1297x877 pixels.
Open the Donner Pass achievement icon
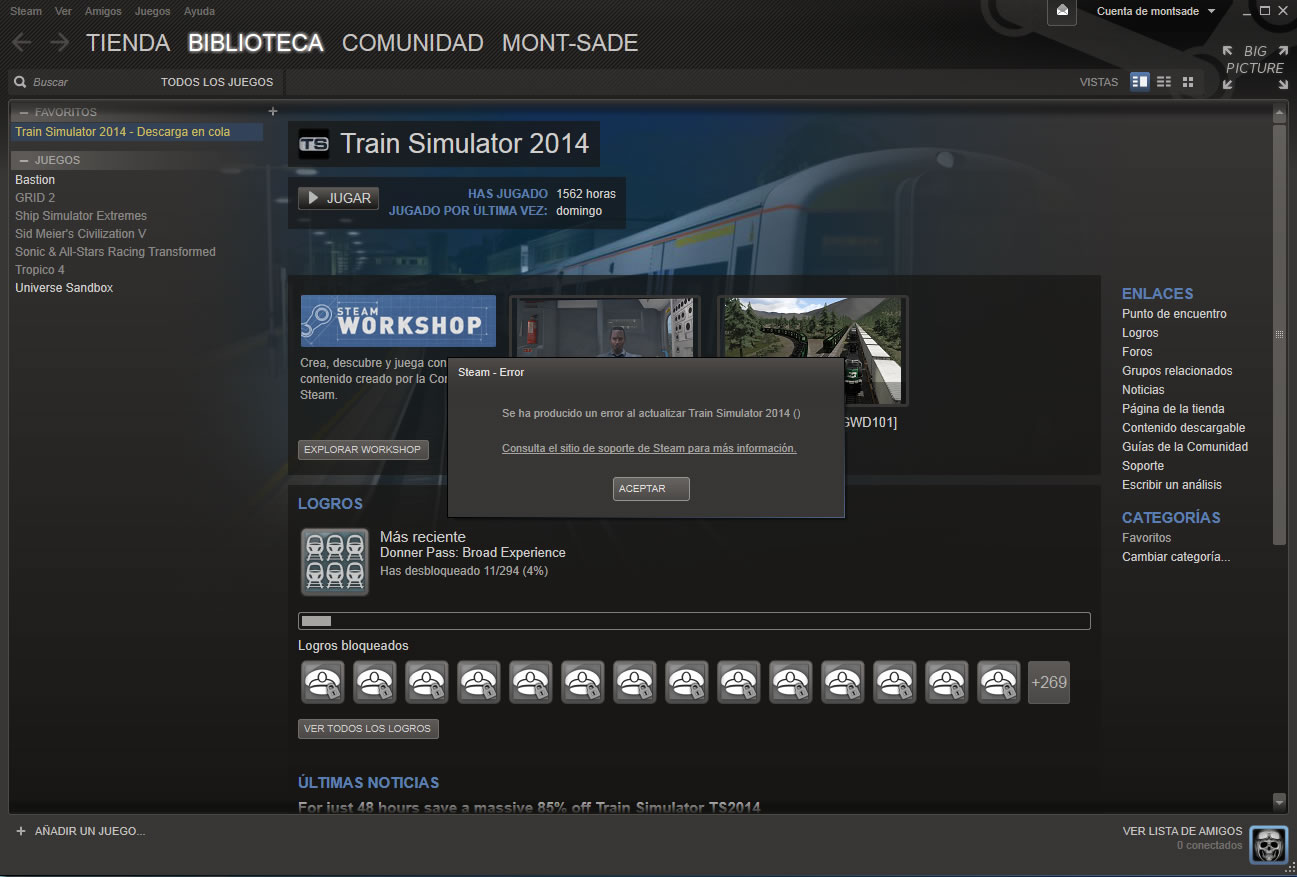click(335, 562)
